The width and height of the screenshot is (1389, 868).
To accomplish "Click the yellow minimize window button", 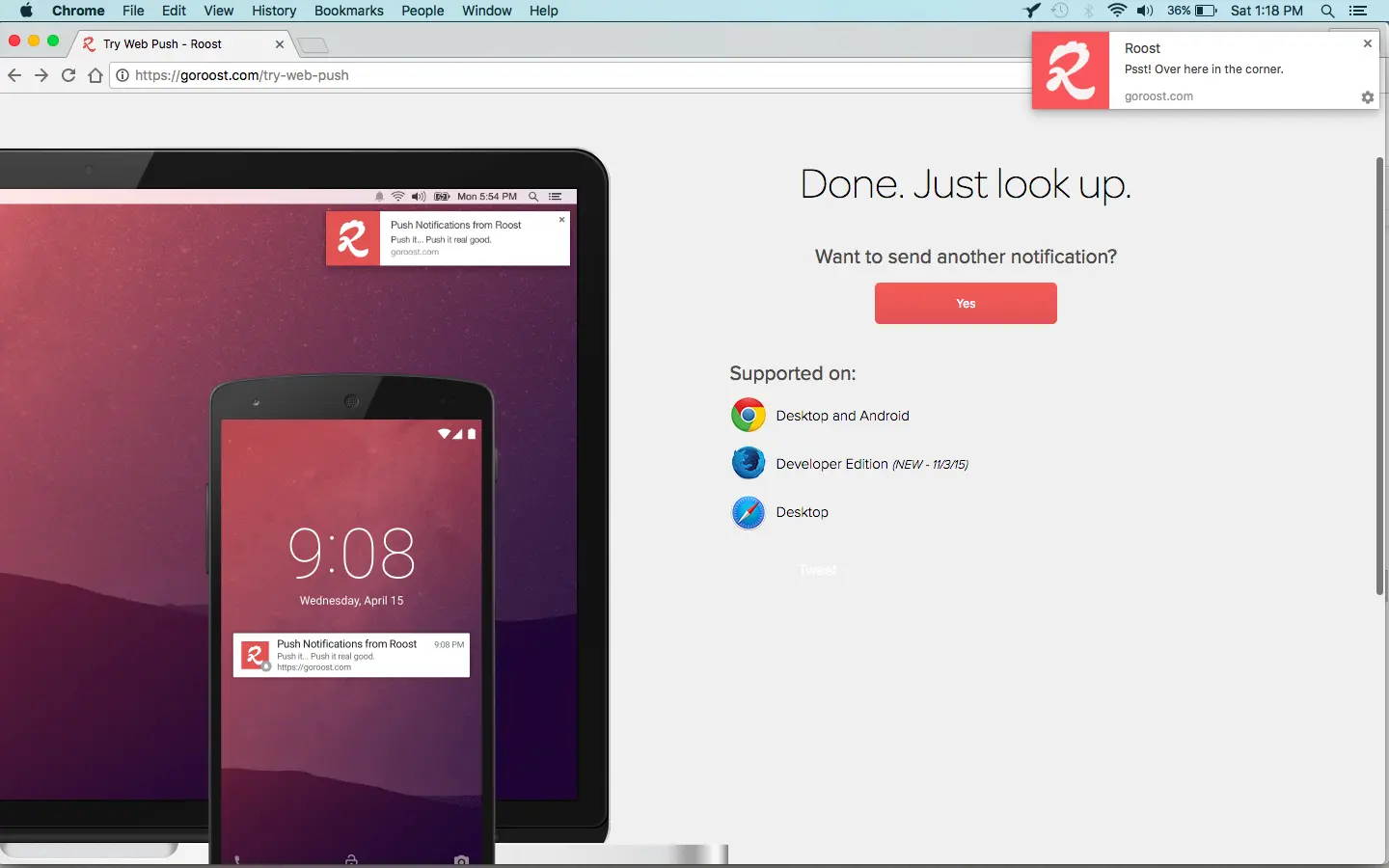I will [34, 41].
